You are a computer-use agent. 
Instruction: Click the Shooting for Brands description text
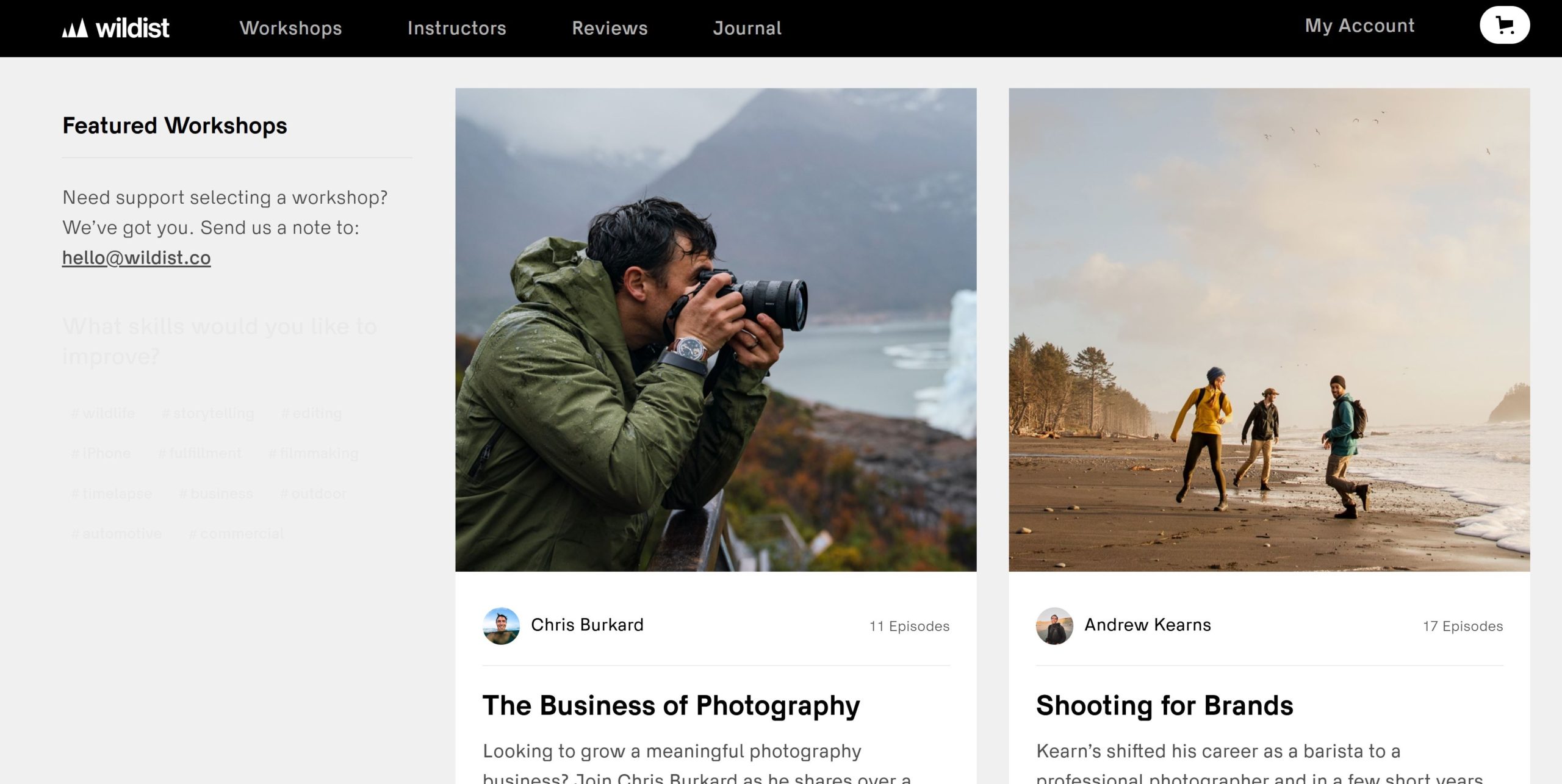pos(1260,763)
